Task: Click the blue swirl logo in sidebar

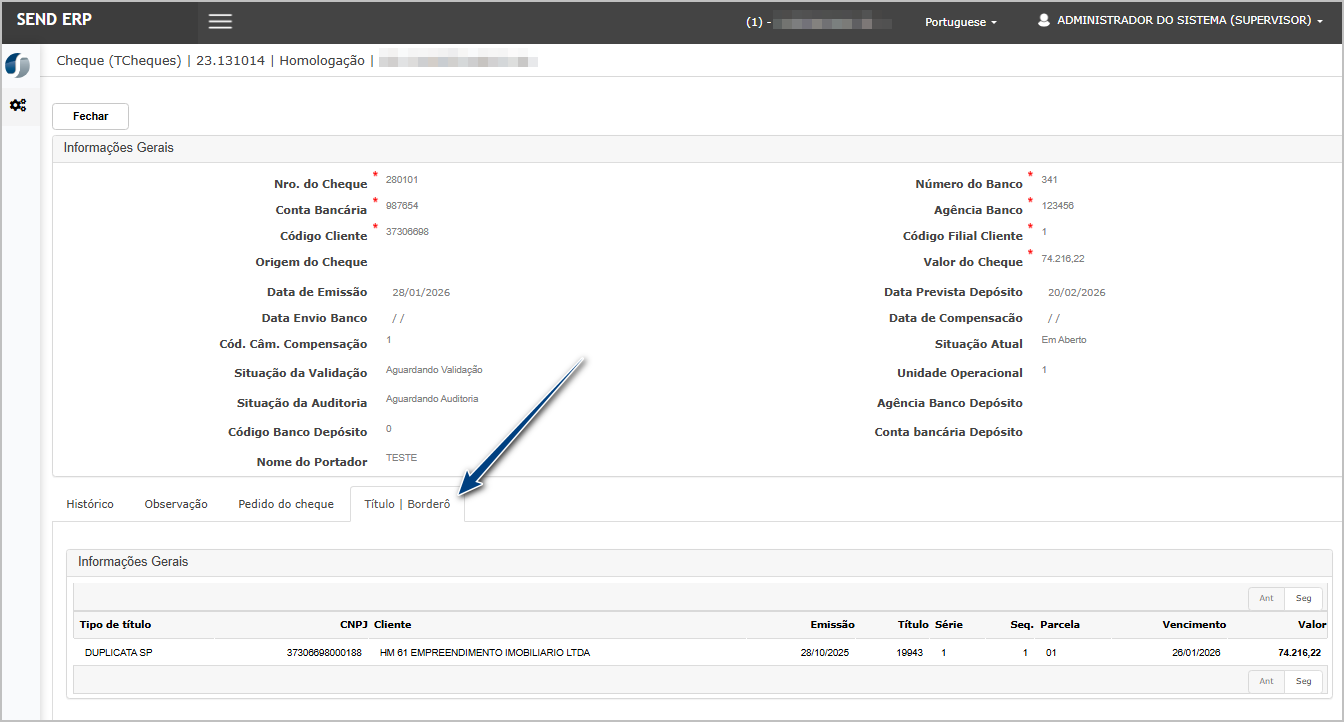Action: (17, 66)
